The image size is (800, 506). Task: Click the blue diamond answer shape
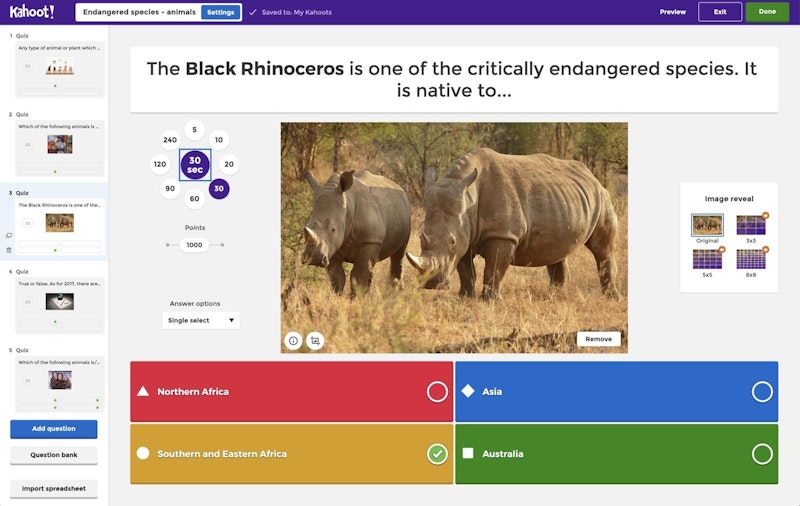(x=468, y=391)
